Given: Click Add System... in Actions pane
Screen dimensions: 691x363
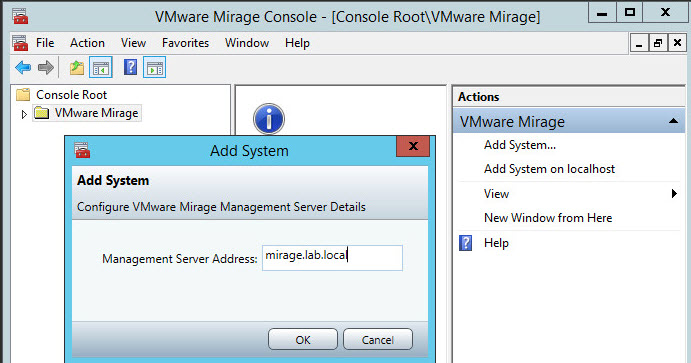Looking at the screenshot, I should (520, 145).
